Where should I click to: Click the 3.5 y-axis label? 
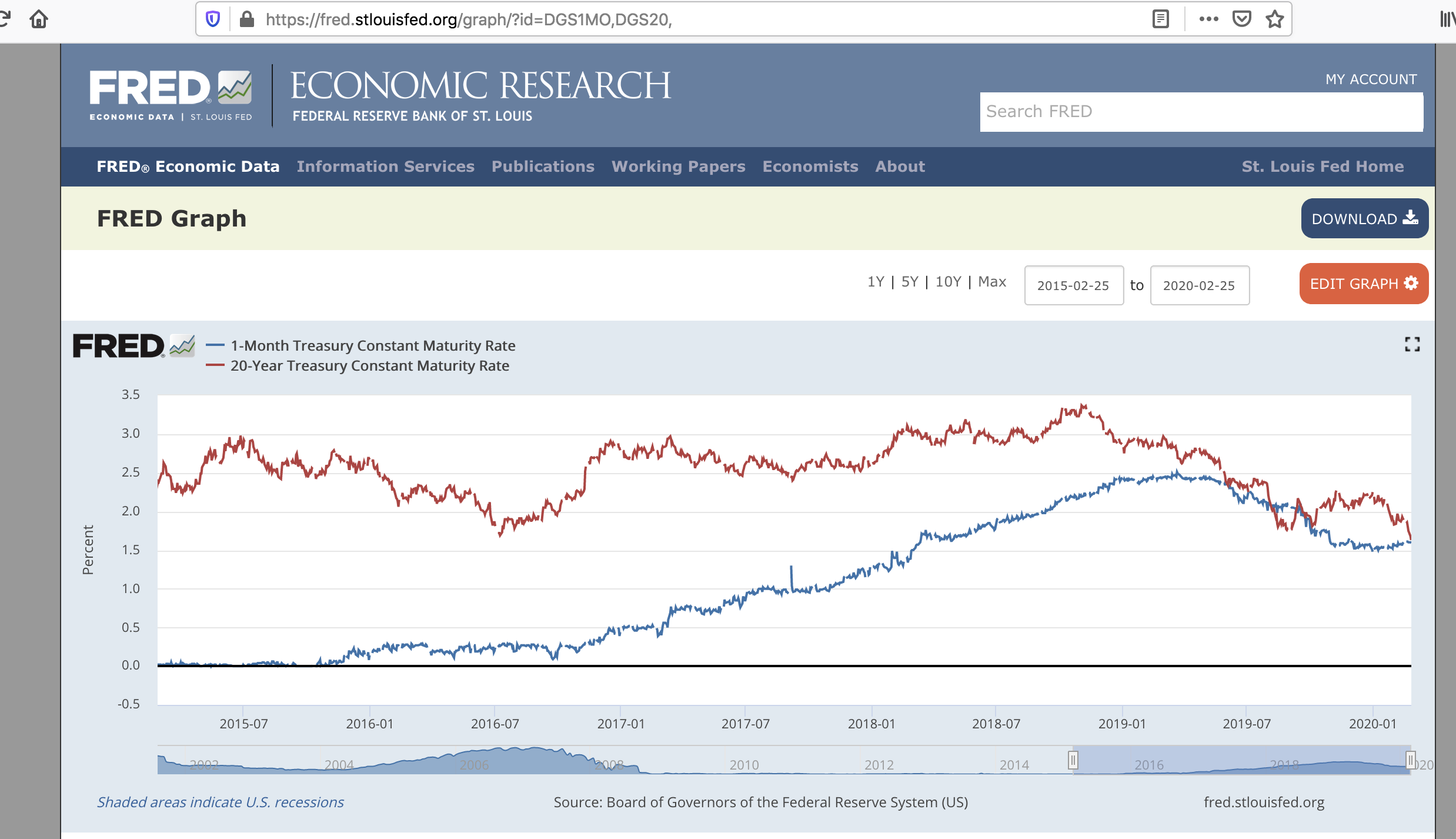[x=131, y=394]
